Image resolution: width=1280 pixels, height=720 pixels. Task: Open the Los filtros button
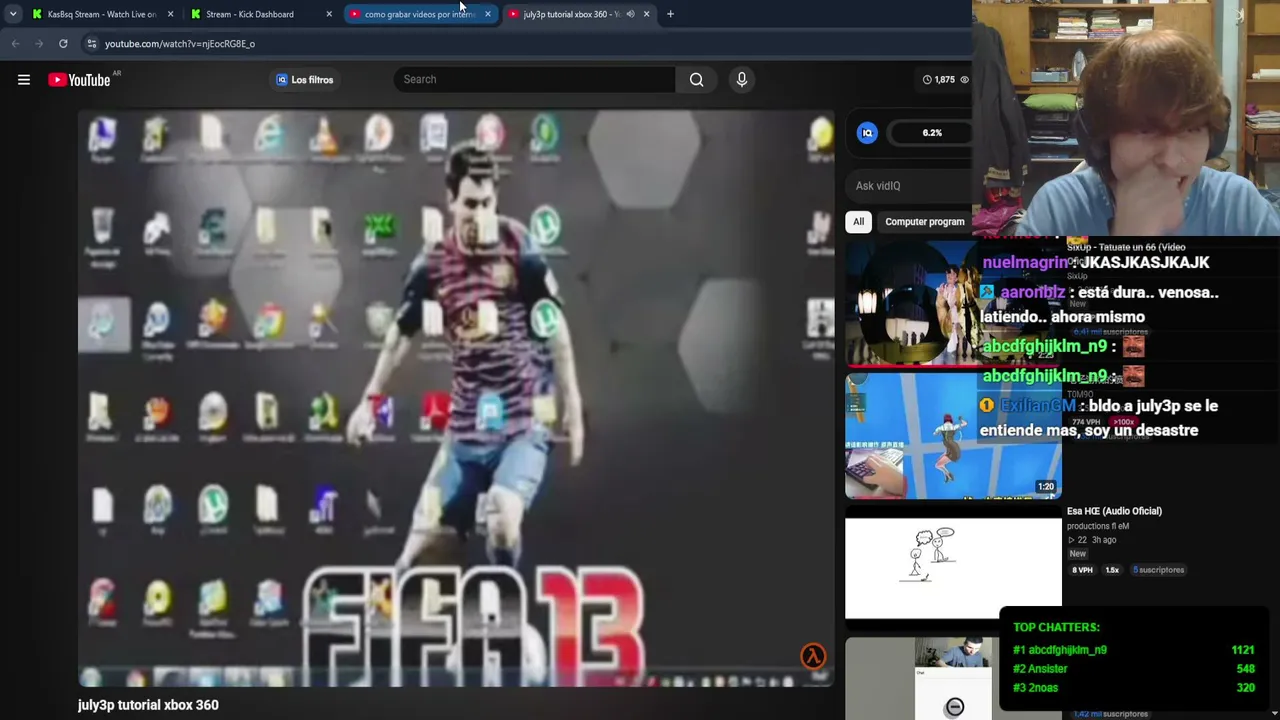click(304, 80)
